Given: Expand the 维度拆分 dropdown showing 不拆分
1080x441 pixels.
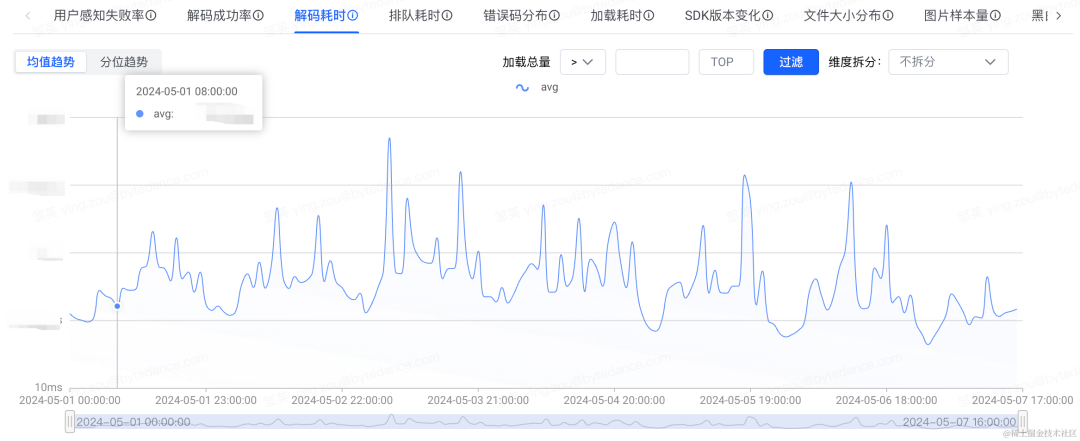Looking at the screenshot, I should coord(948,62).
